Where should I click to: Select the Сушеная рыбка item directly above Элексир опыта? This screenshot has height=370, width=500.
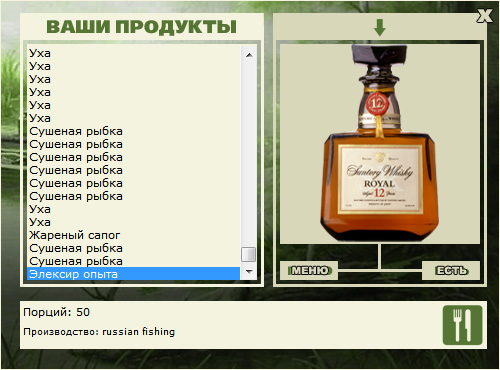133,261
